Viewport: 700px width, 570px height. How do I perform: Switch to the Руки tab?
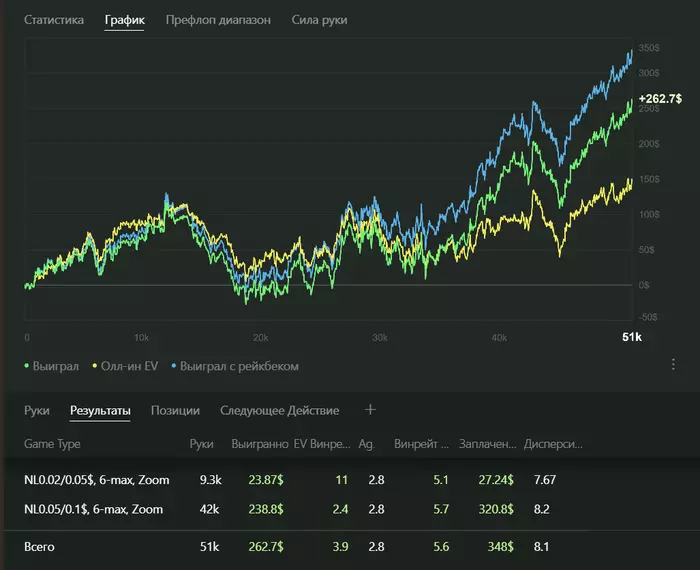(37, 410)
